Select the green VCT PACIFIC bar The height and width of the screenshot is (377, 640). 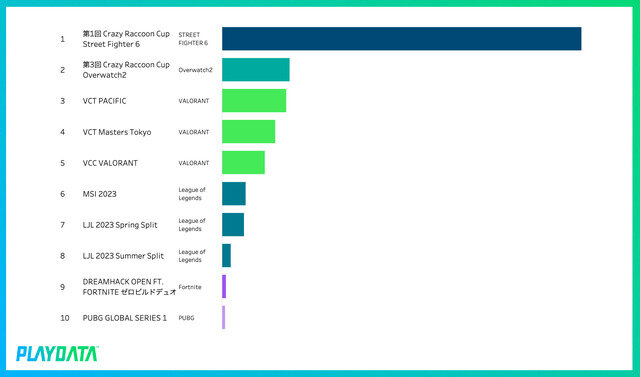click(254, 100)
